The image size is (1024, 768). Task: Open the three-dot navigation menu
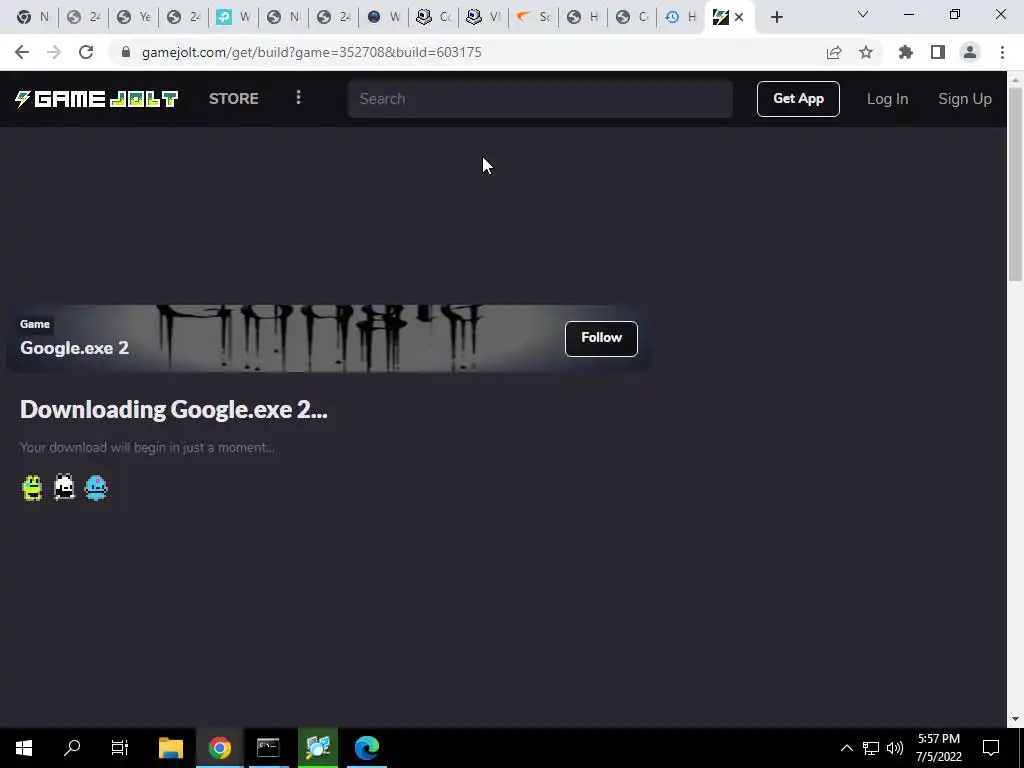click(x=298, y=98)
